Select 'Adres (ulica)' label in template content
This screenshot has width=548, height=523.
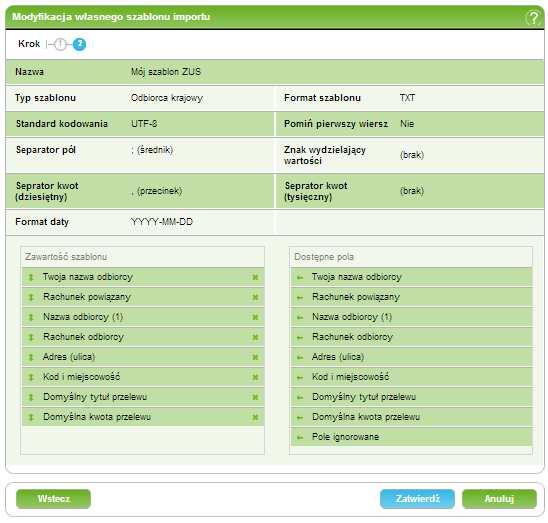(69, 357)
